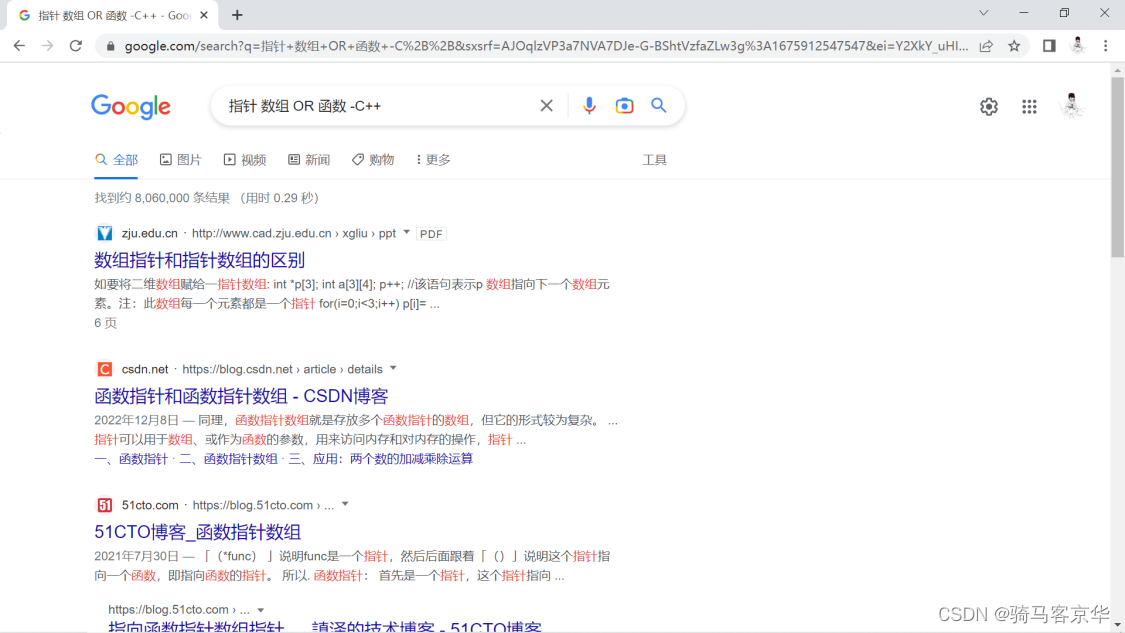Search by image with camera icon
Image resolution: width=1125 pixels, height=633 pixels.
(624, 106)
